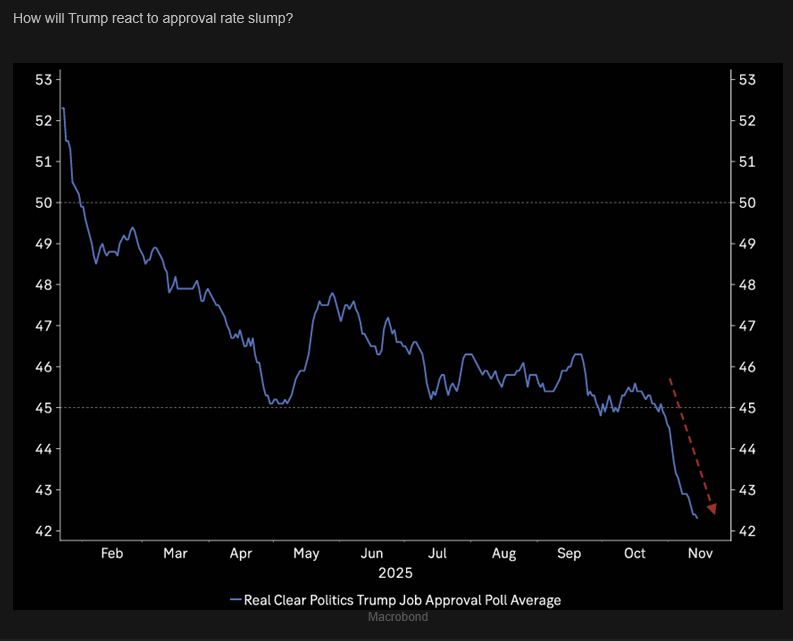This screenshot has width=793, height=641.
Task: Click the Oct label on the x-axis
Action: (x=635, y=553)
